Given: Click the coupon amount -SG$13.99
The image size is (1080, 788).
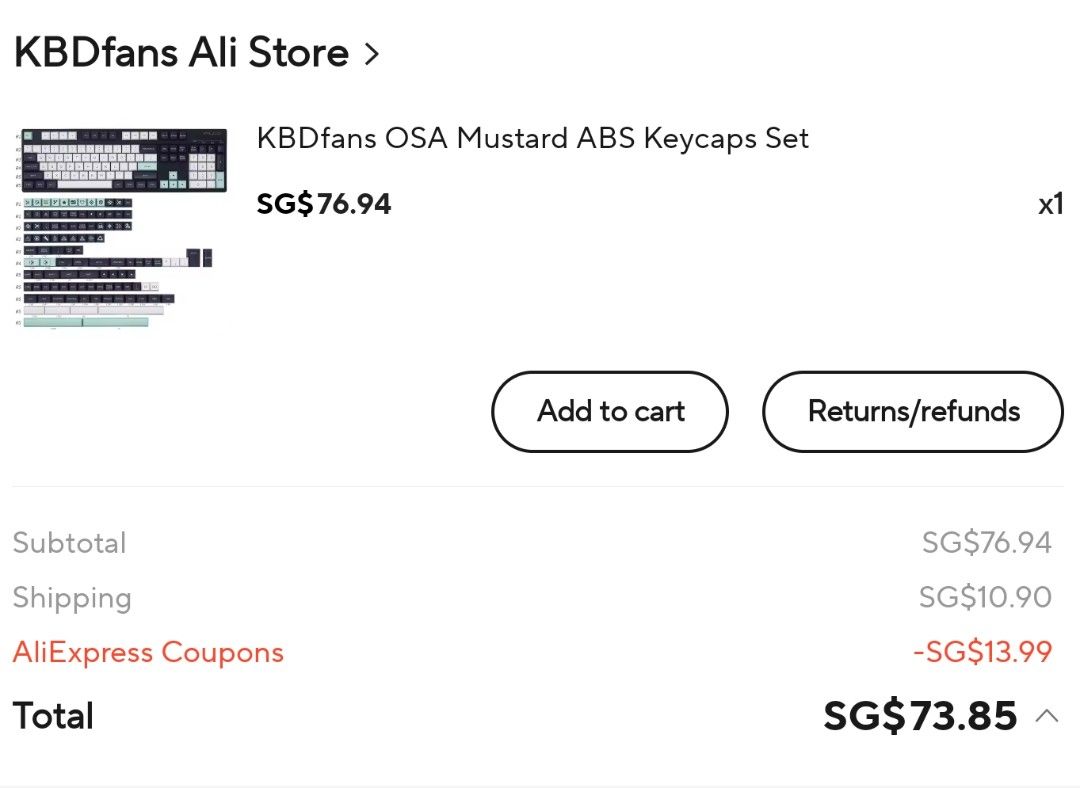Looking at the screenshot, I should pyautogui.click(x=984, y=652).
